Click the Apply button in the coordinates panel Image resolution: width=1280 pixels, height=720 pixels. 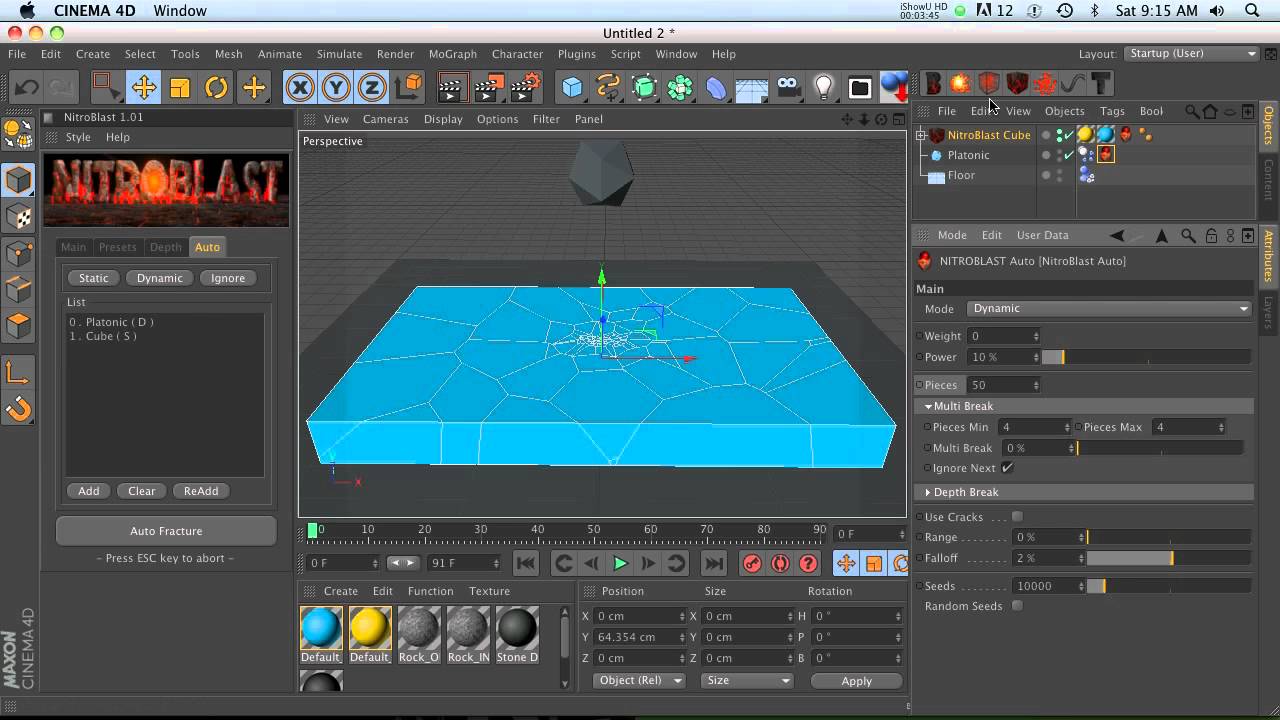856,681
